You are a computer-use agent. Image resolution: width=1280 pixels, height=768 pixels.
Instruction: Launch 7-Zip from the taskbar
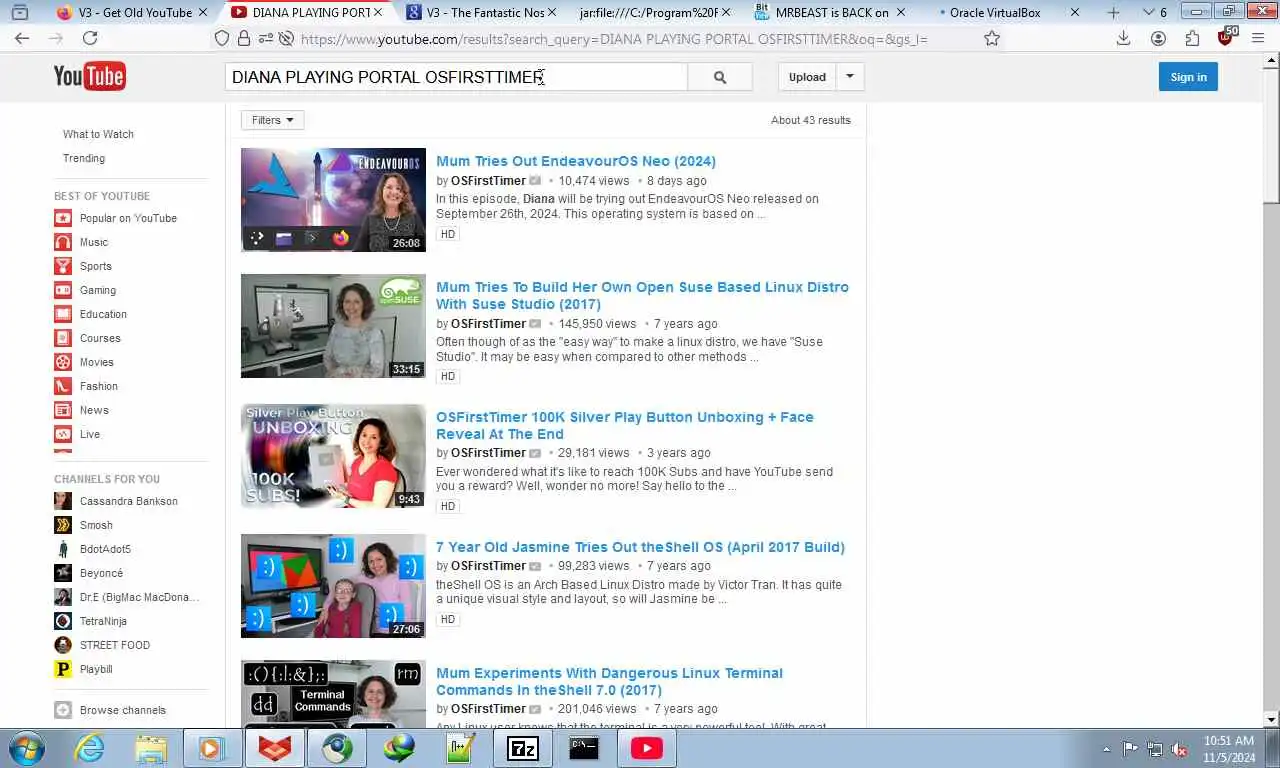pos(523,747)
